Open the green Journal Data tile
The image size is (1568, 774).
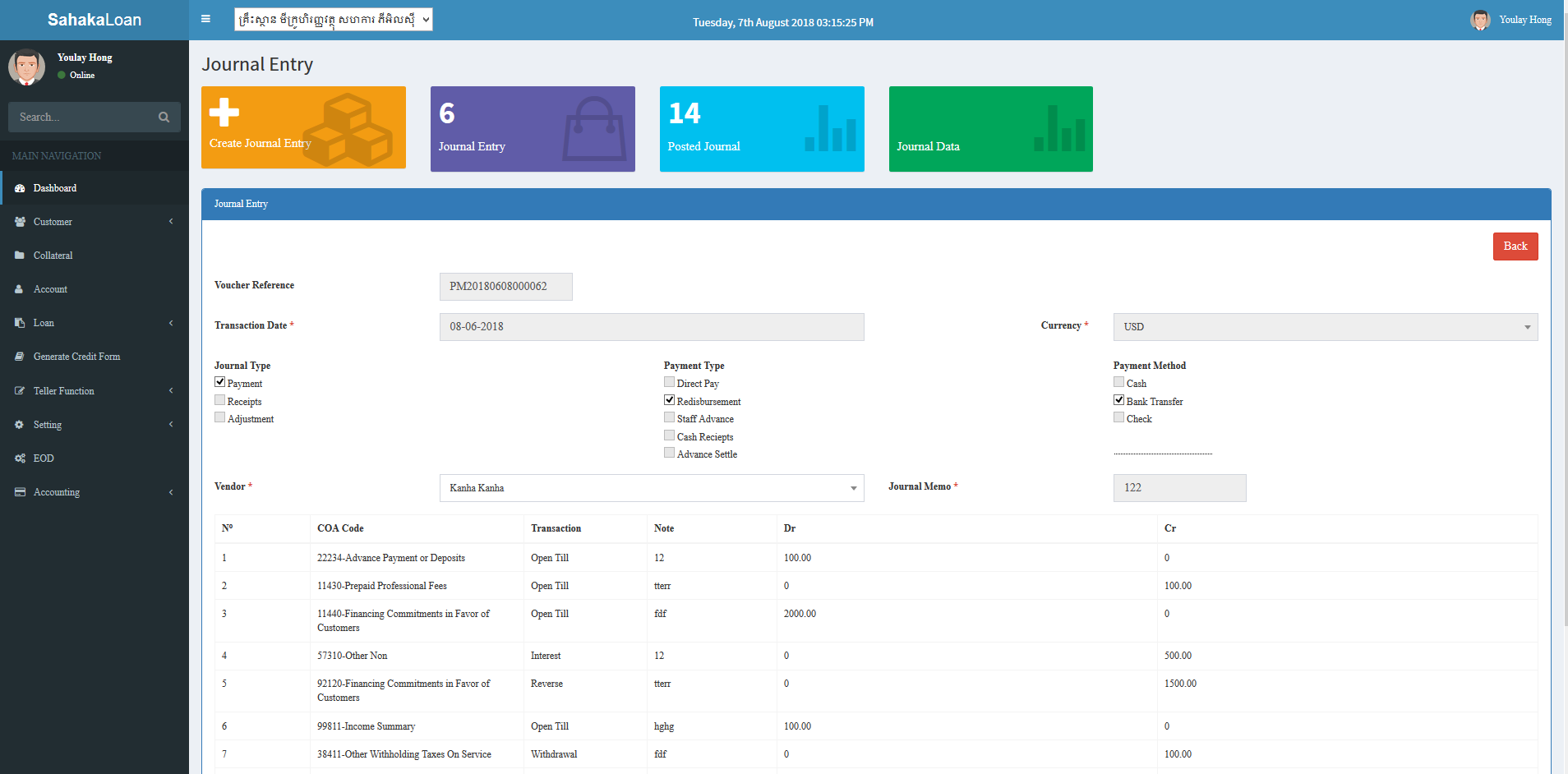pos(990,129)
